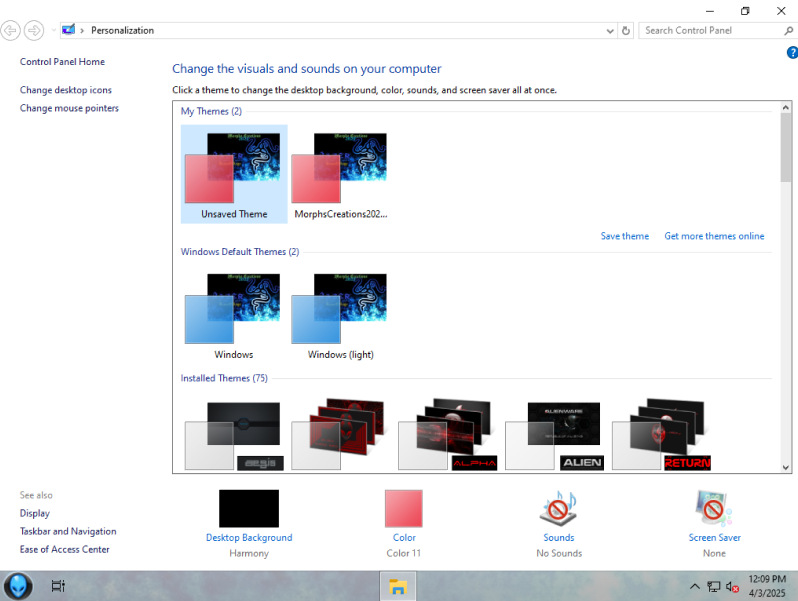Click the muted volume tray icon
798x601 pixels.
point(732,587)
